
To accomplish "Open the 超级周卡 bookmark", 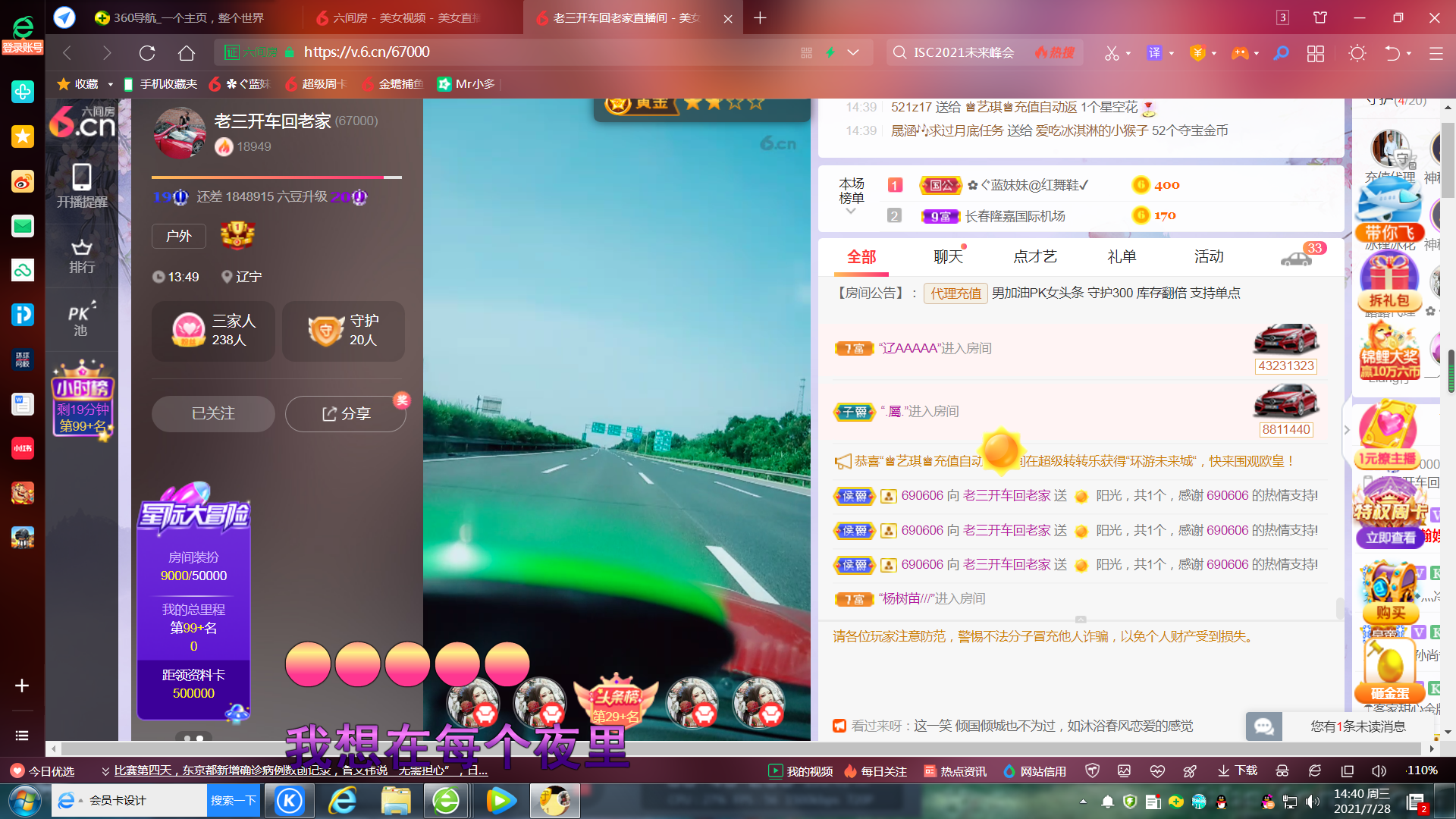I will pyautogui.click(x=316, y=84).
